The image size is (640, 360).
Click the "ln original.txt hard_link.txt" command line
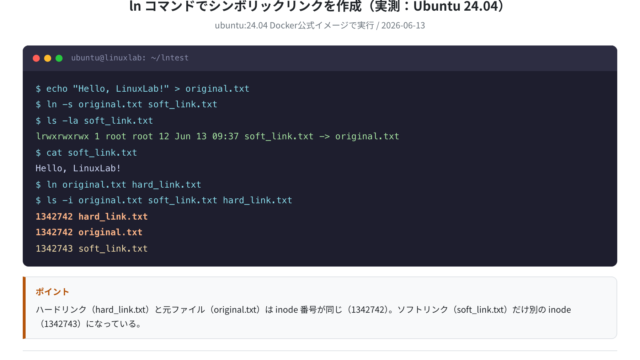point(118,184)
